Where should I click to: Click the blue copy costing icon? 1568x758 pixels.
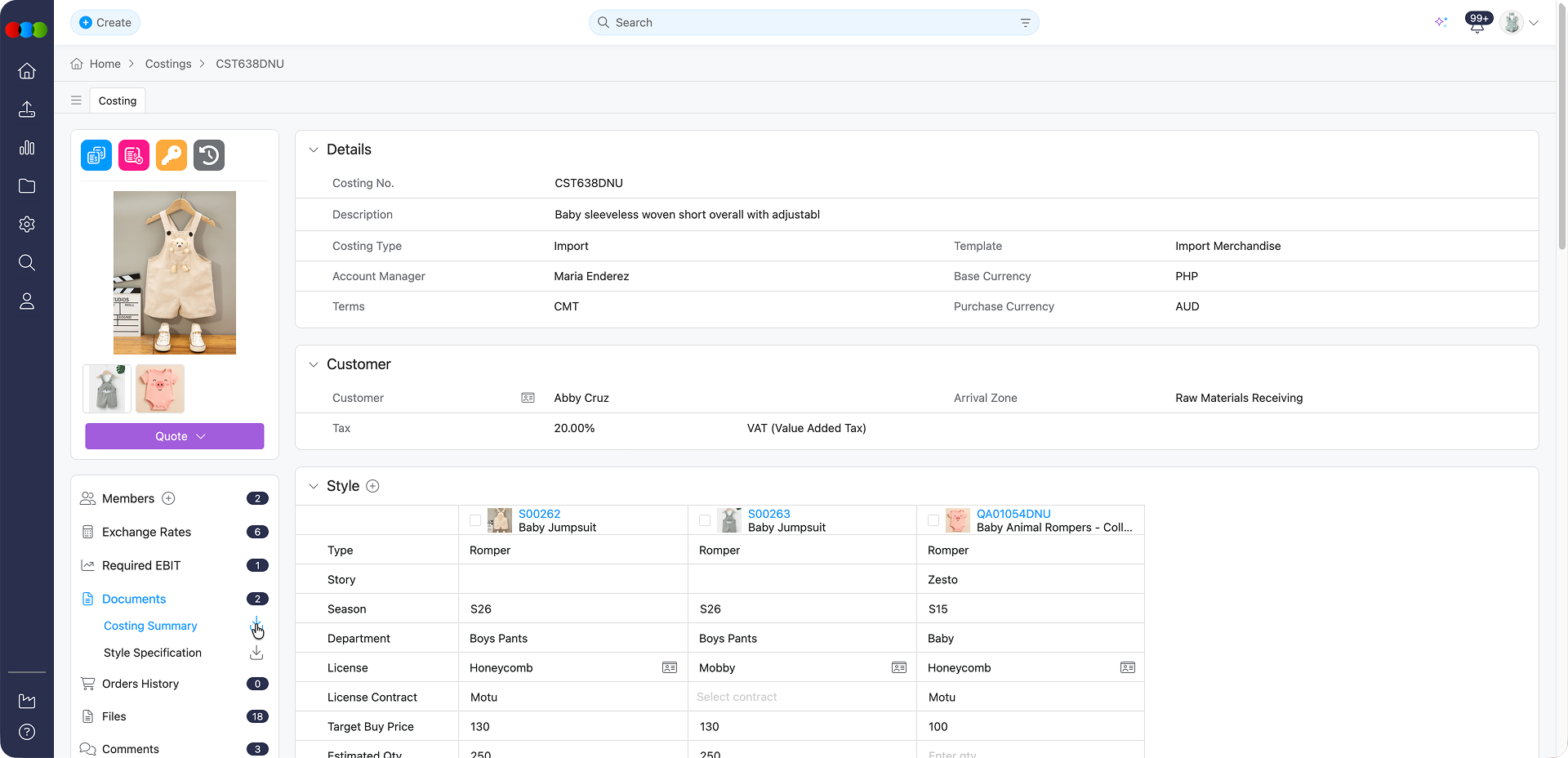(x=96, y=155)
